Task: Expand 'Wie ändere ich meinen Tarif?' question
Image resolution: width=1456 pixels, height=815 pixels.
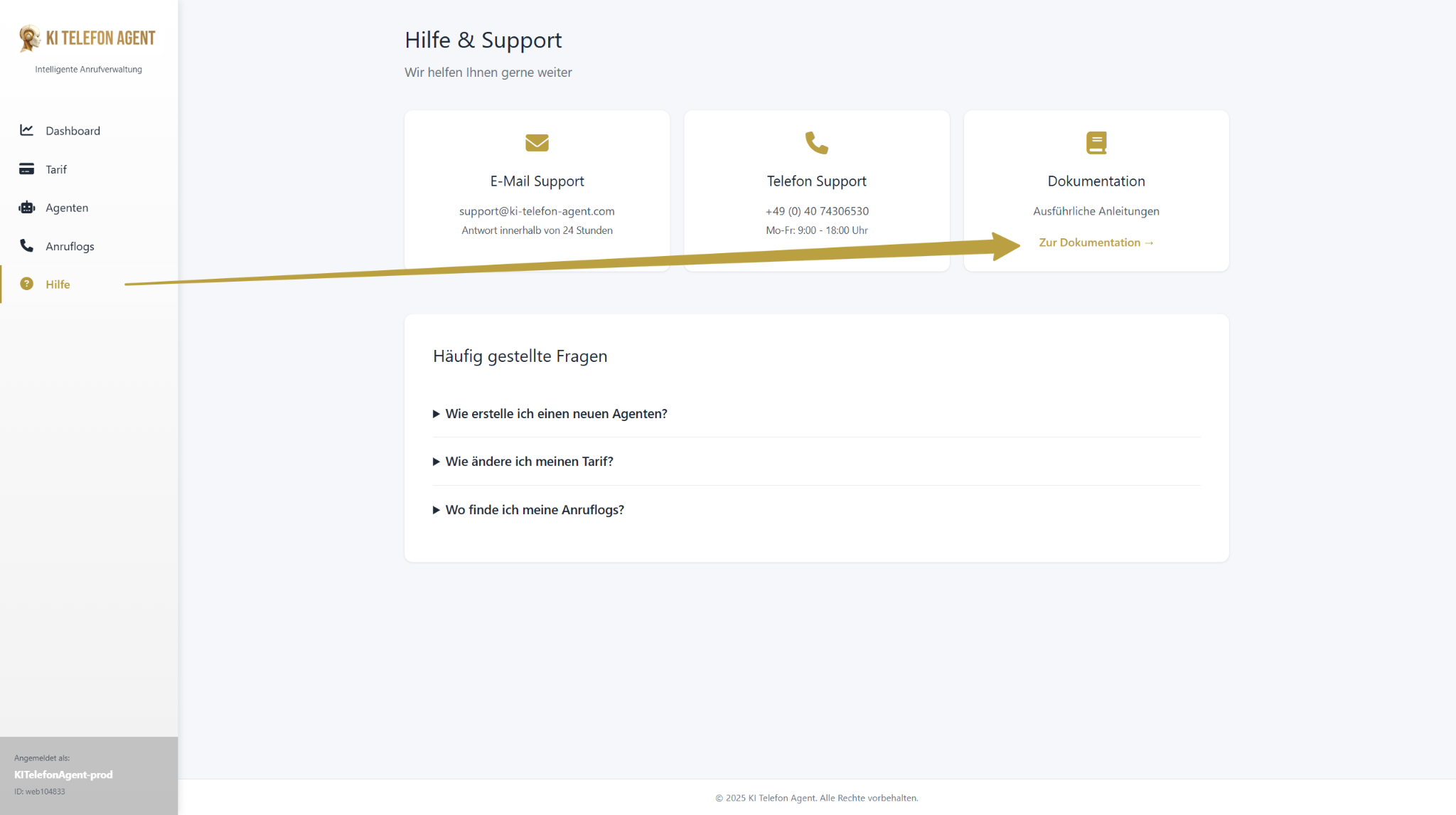Action: pos(529,462)
